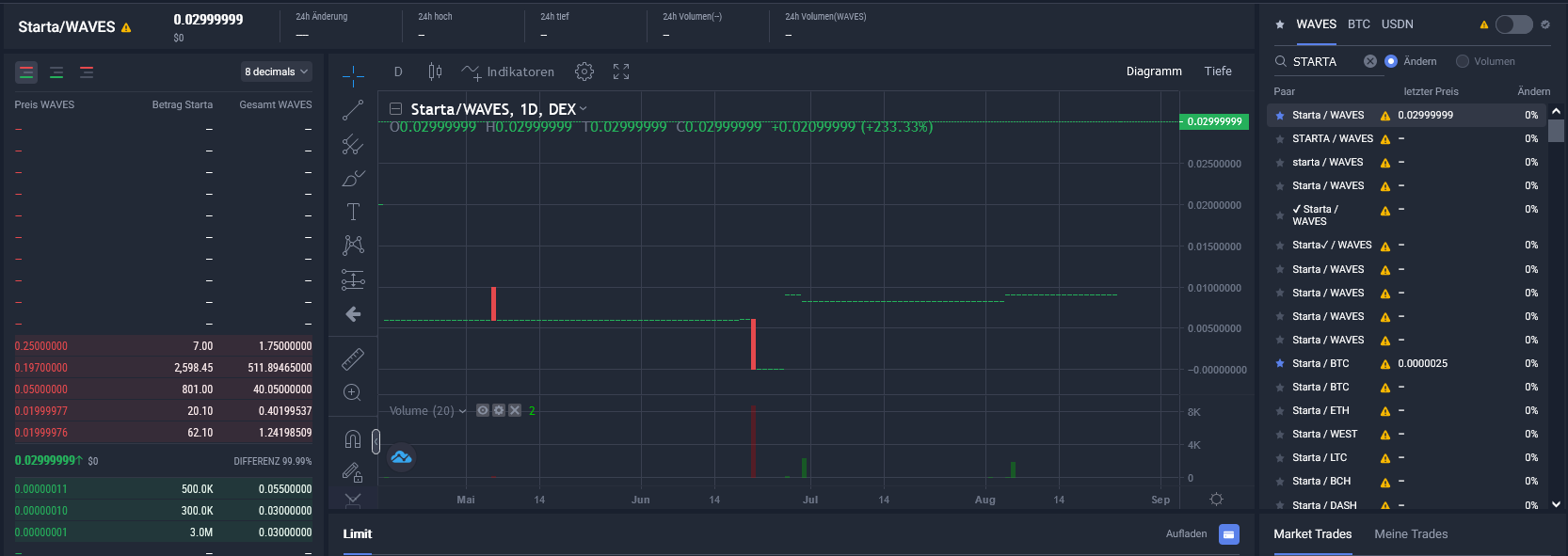Open Volume indicator settings
The width and height of the screenshot is (1568, 556).
coord(499,410)
